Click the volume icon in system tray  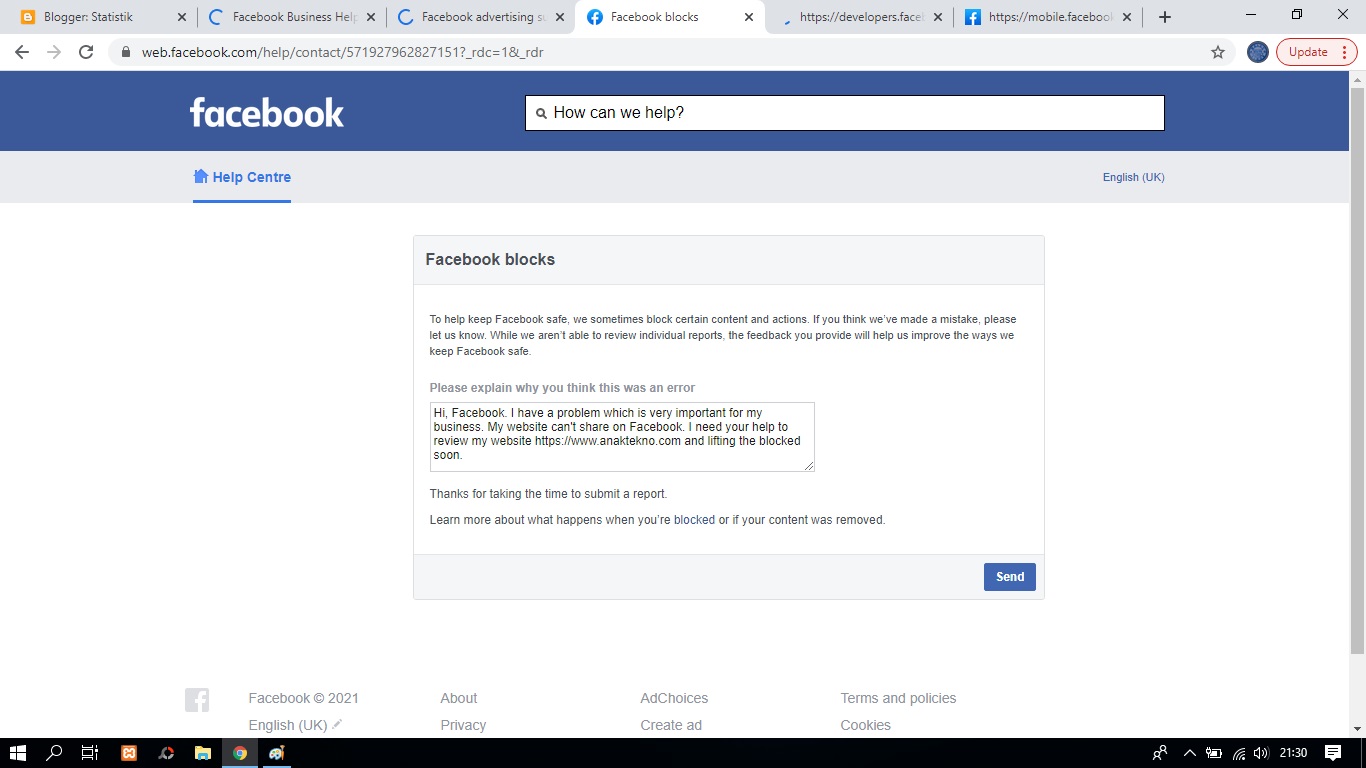coord(1261,753)
